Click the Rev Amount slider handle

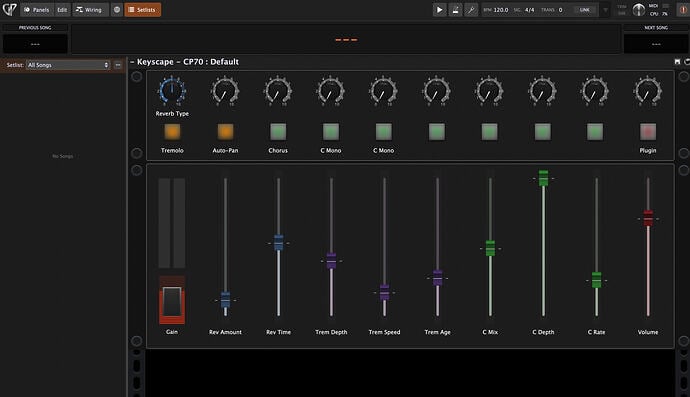pyautogui.click(x=225, y=300)
